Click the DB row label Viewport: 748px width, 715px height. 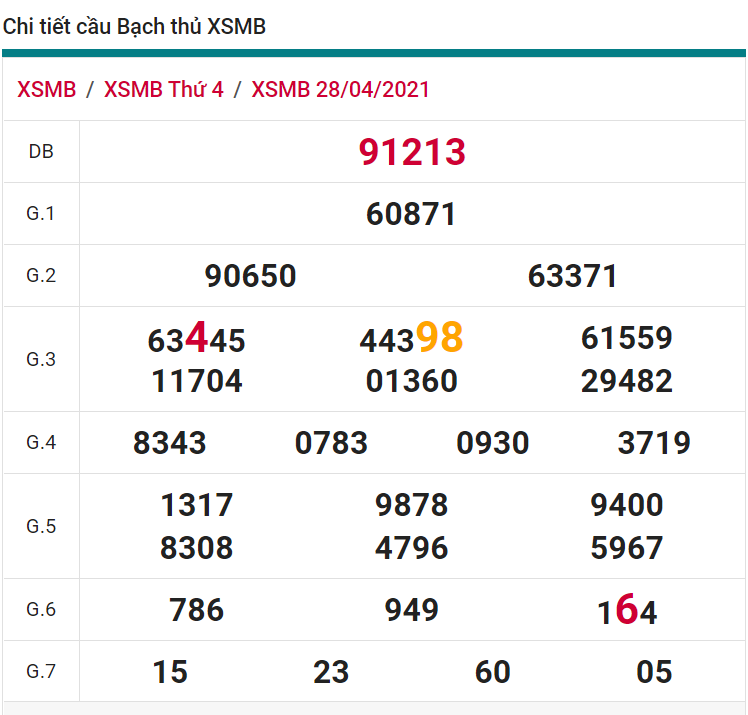tap(41, 152)
